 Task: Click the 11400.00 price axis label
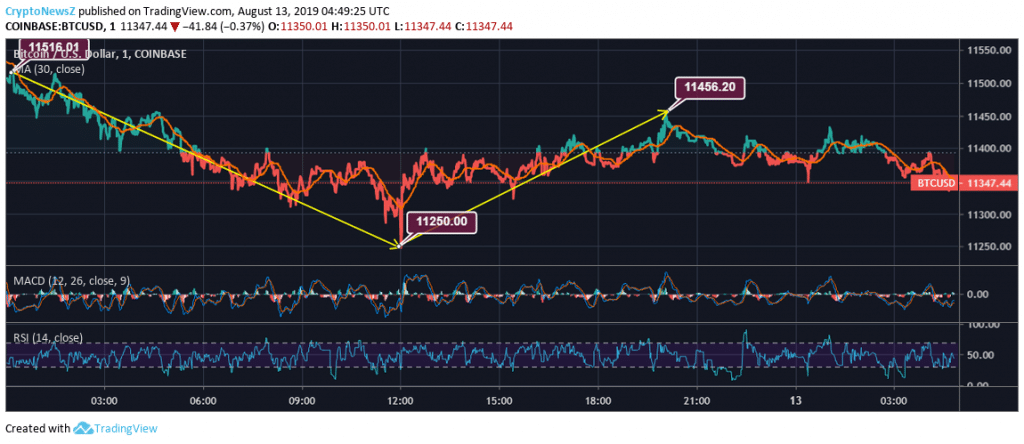pyautogui.click(x=990, y=149)
